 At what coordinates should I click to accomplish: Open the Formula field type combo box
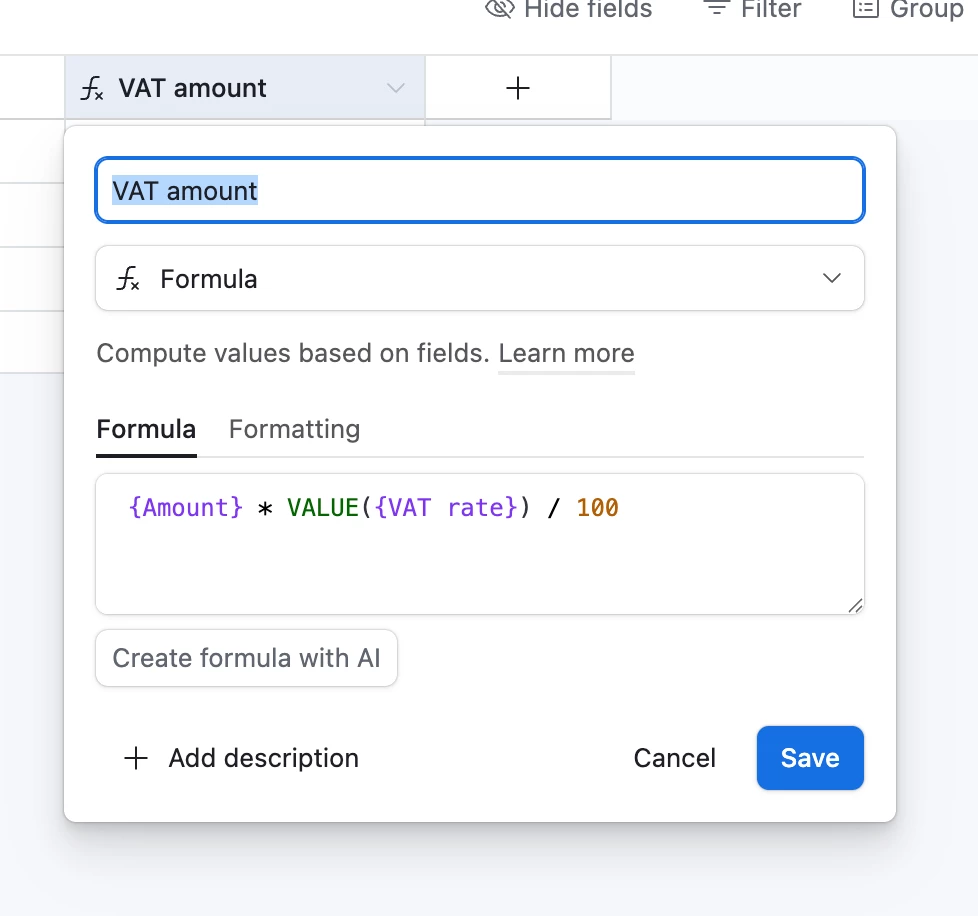tap(480, 279)
